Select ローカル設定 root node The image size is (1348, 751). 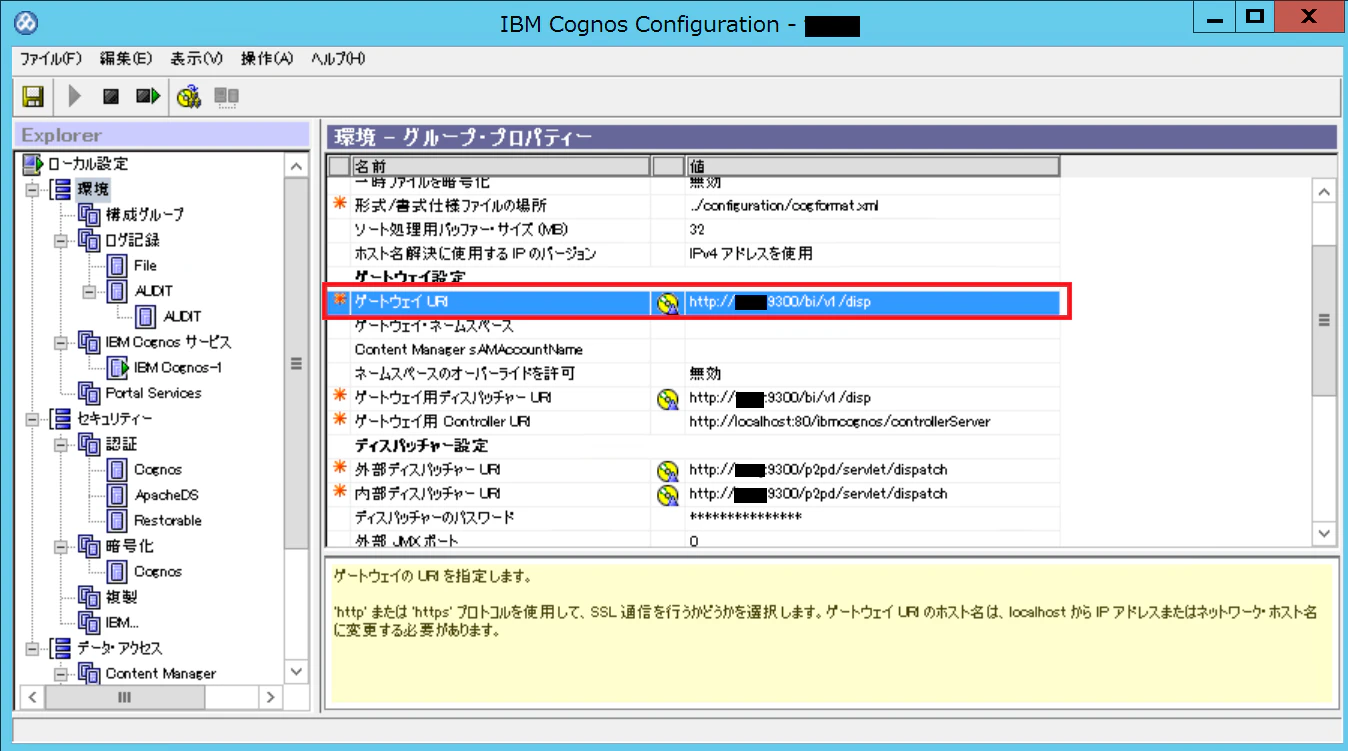tap(88, 164)
